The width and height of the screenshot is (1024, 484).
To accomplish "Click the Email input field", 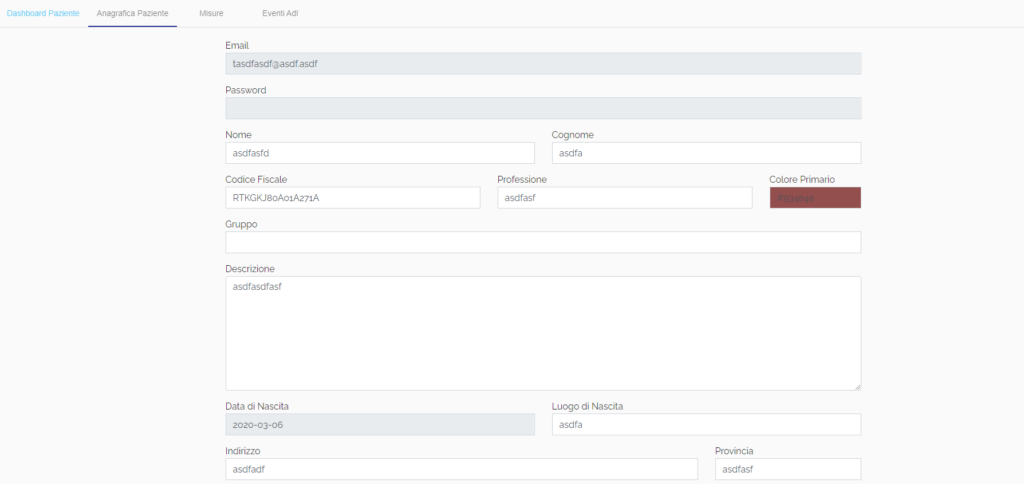I will tap(543, 63).
